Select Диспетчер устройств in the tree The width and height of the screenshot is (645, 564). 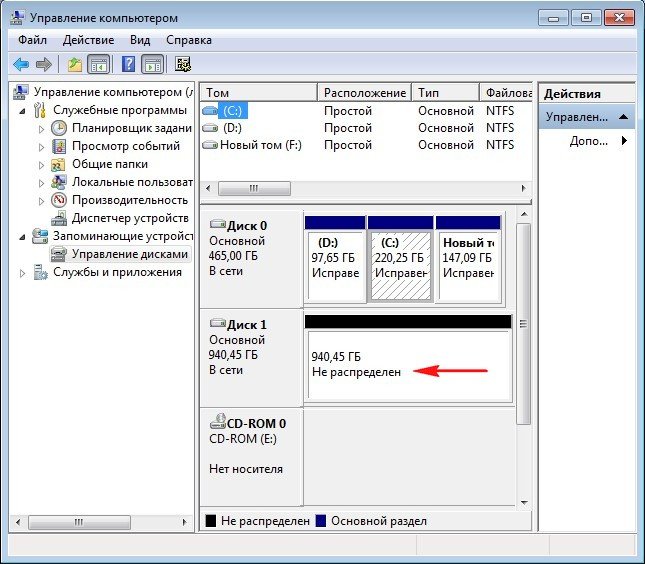coord(130,218)
